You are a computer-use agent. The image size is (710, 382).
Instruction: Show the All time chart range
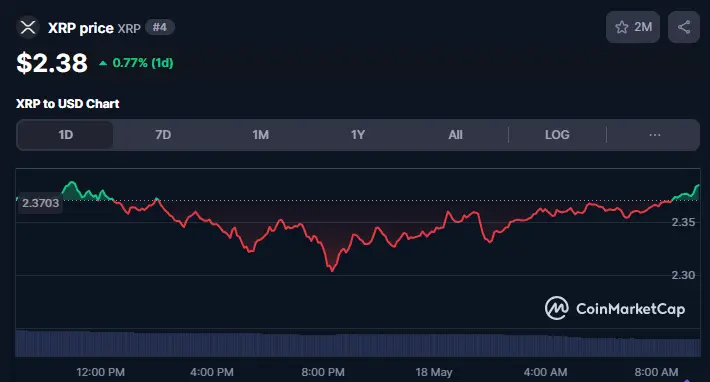tap(455, 135)
